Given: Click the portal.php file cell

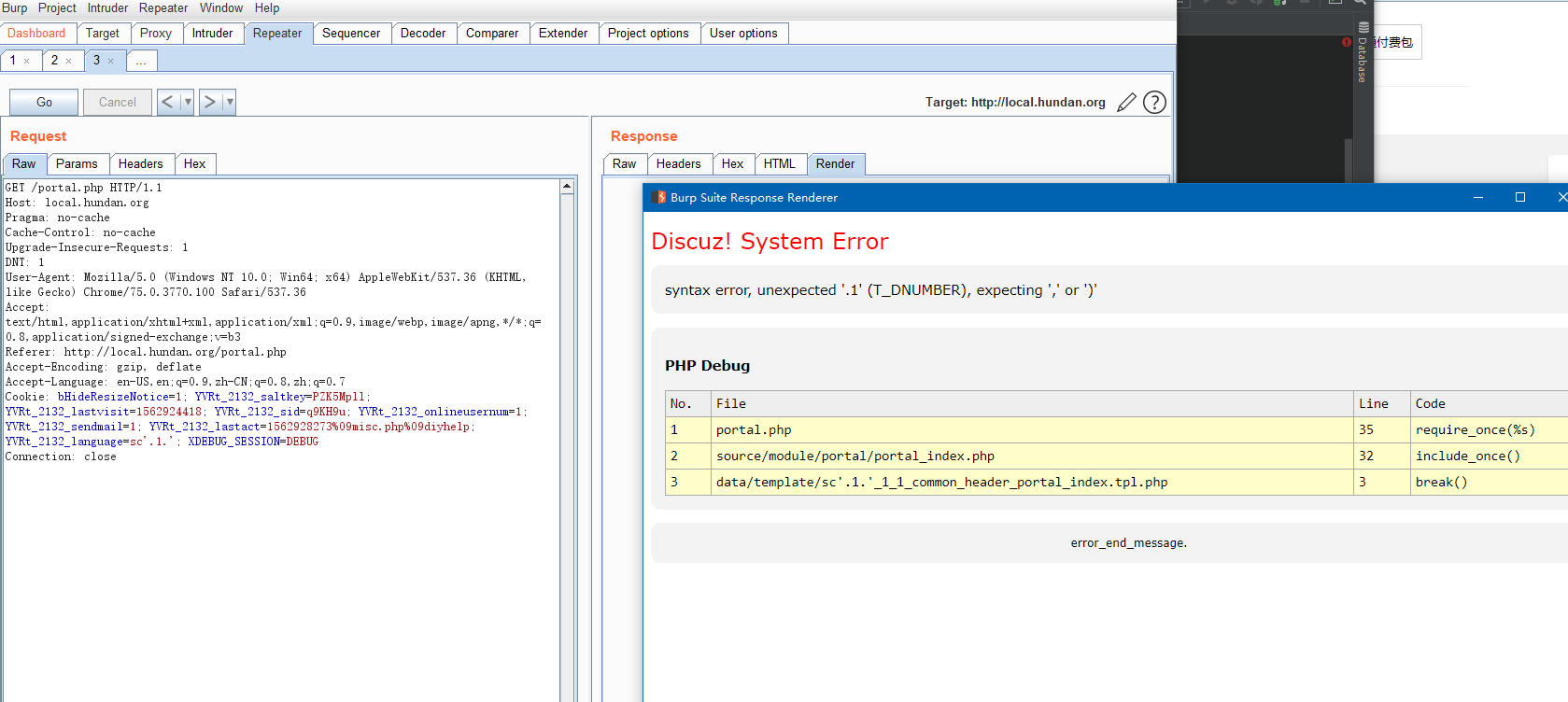Looking at the screenshot, I should pos(1032,429).
